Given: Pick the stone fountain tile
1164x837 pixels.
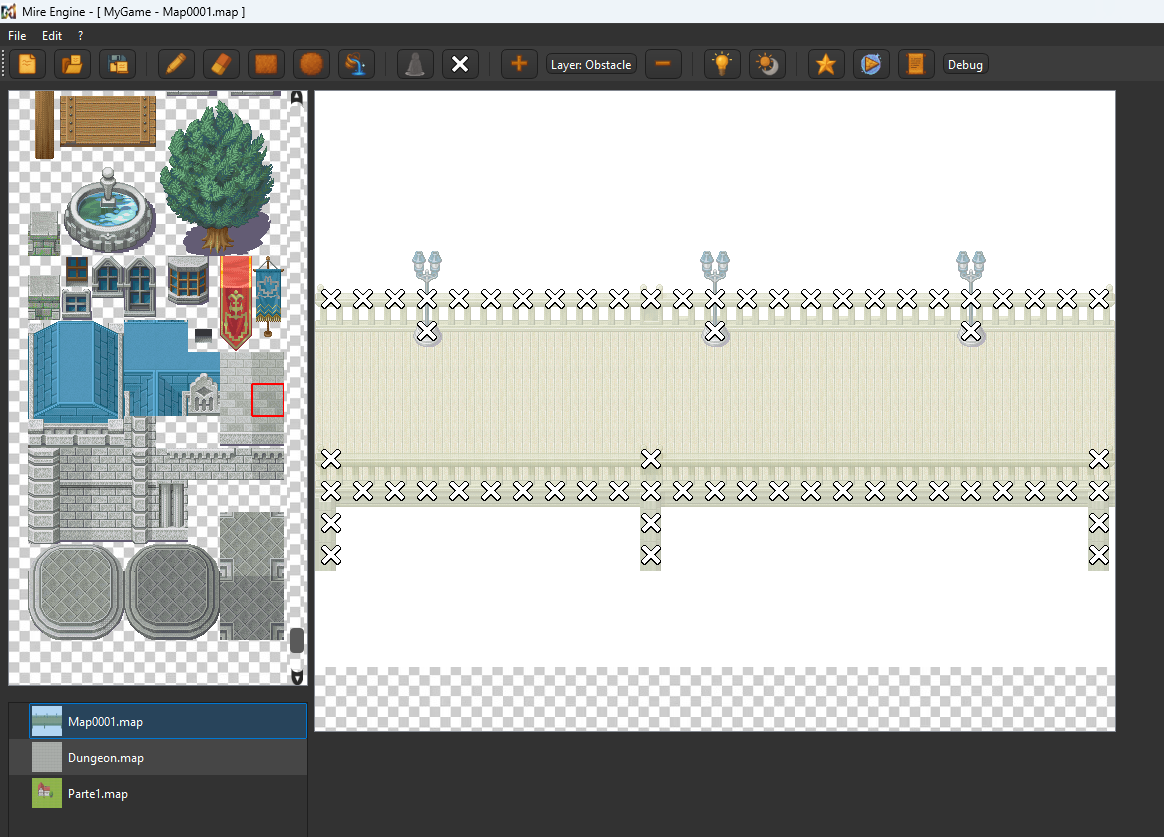Looking at the screenshot, I should 109,210.
